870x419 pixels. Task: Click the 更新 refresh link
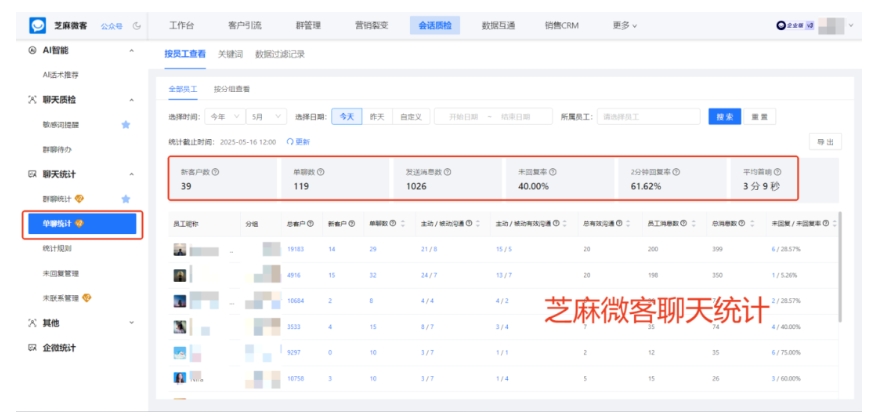299,142
